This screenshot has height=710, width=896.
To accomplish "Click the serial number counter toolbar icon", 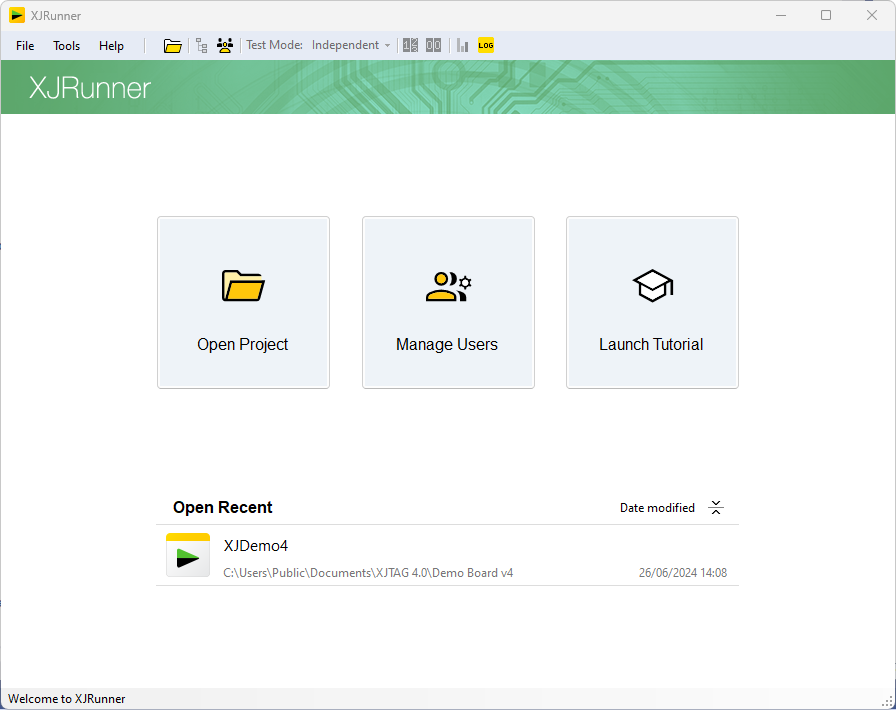I will (x=410, y=45).
